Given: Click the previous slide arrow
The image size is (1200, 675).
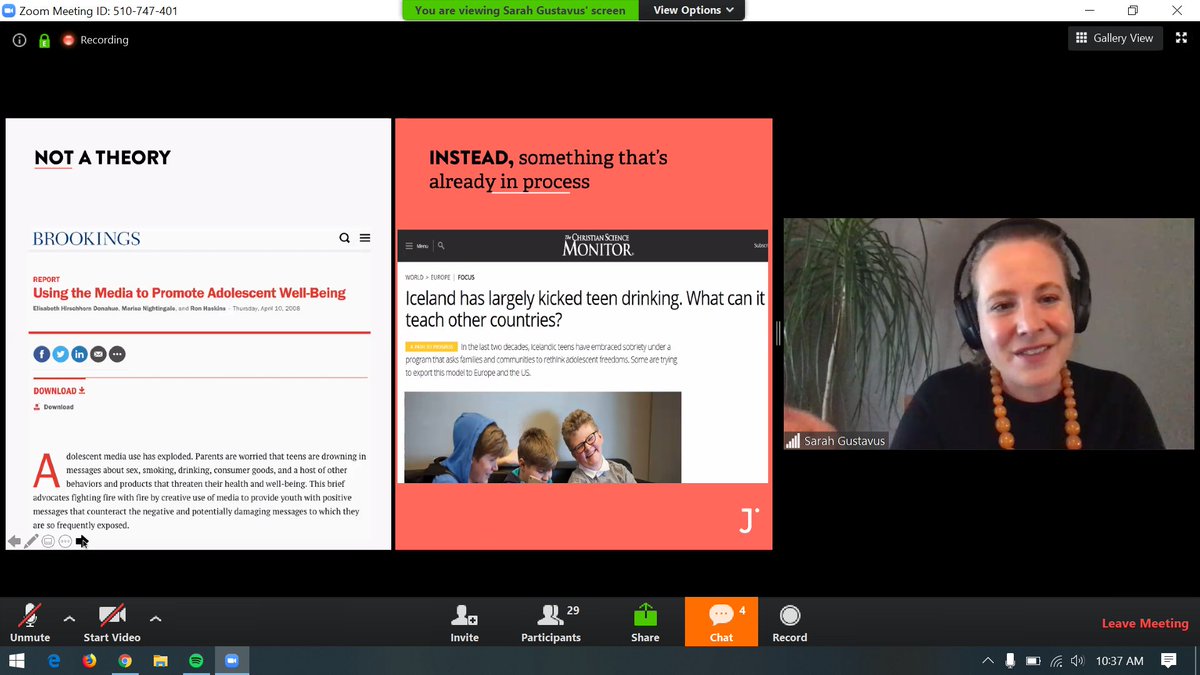Looking at the screenshot, I should coord(14,541).
